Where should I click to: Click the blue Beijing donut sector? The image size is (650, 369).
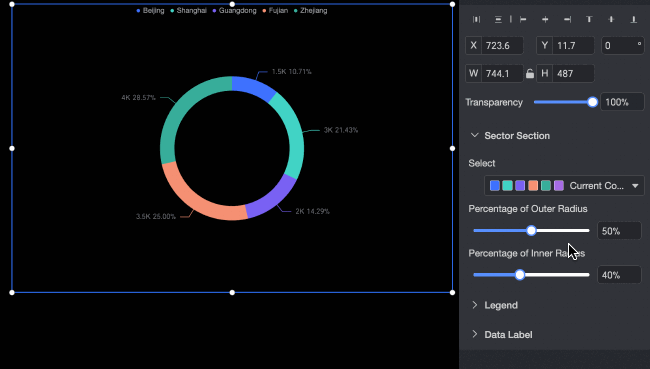pyautogui.click(x=252, y=87)
